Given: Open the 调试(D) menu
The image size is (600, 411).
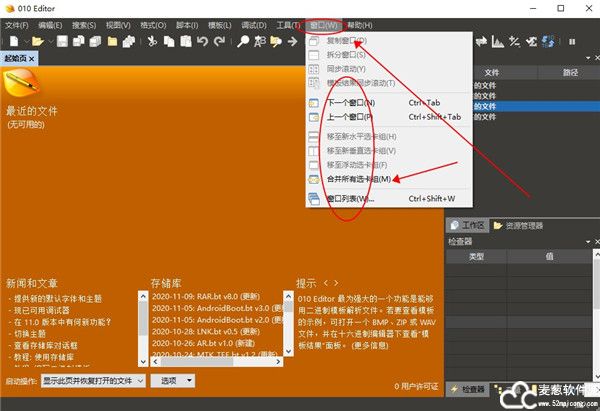Looking at the screenshot, I should [x=254, y=25].
